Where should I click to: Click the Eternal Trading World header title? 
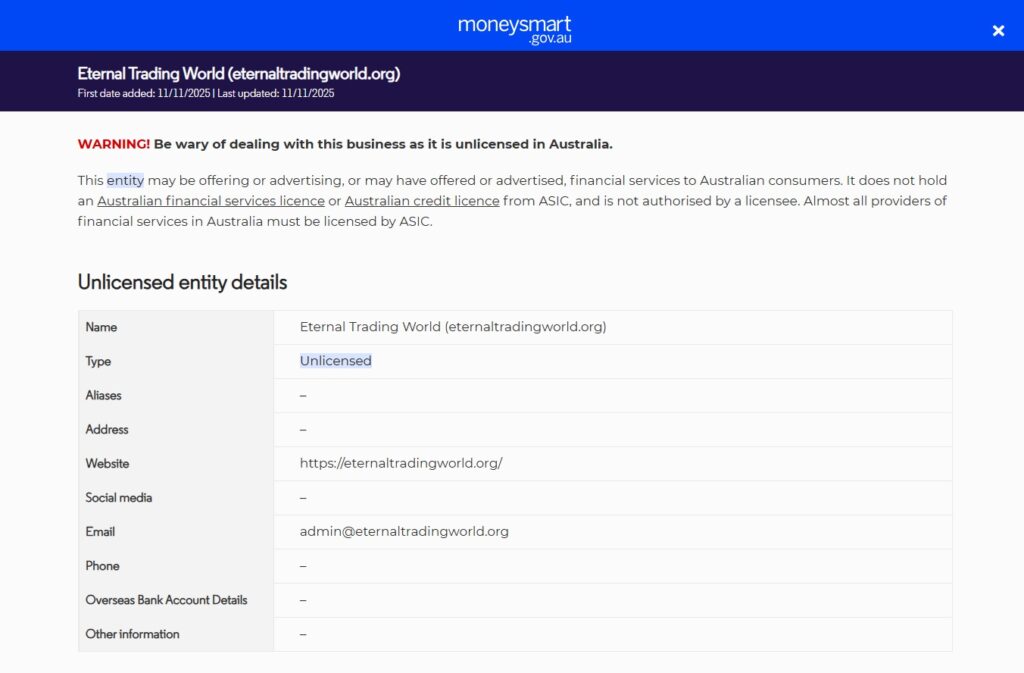pyautogui.click(x=238, y=74)
